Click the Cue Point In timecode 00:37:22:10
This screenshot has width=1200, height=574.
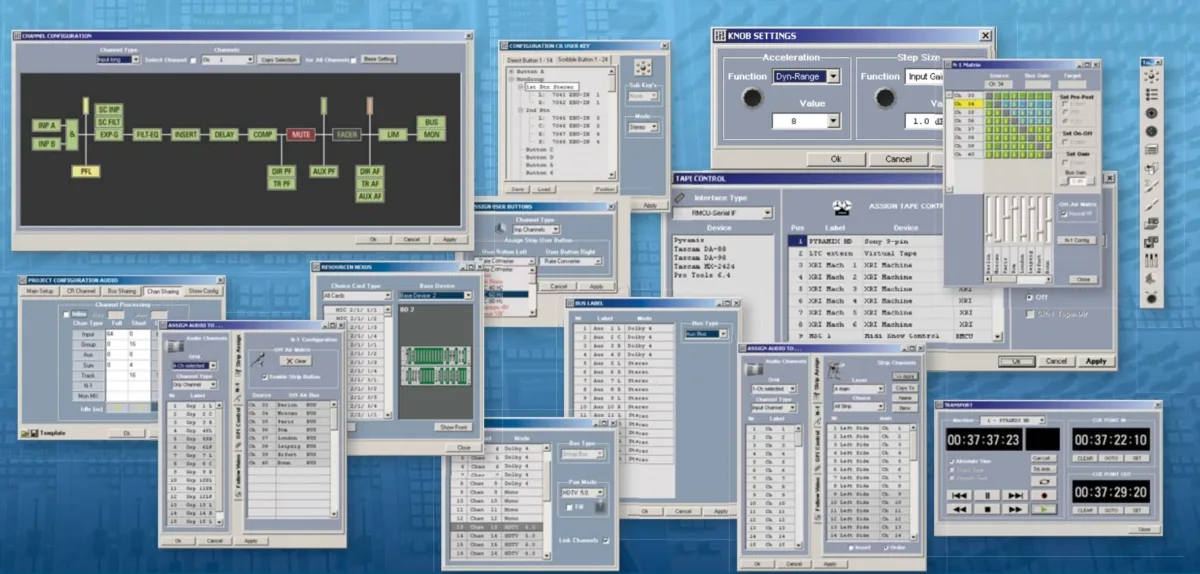pos(1110,441)
